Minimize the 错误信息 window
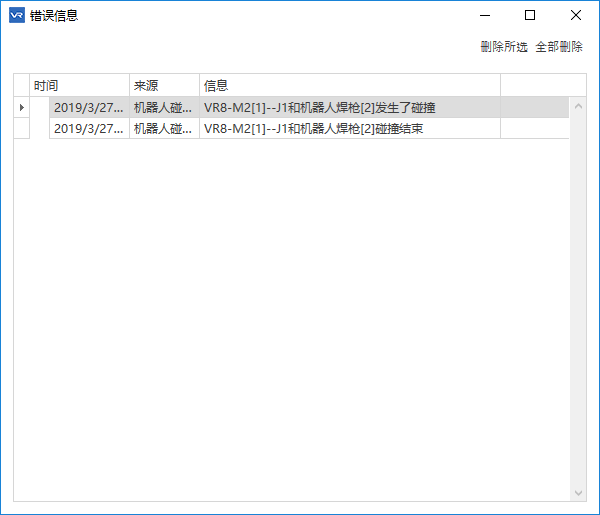This screenshot has height=515, width=600. 484,16
